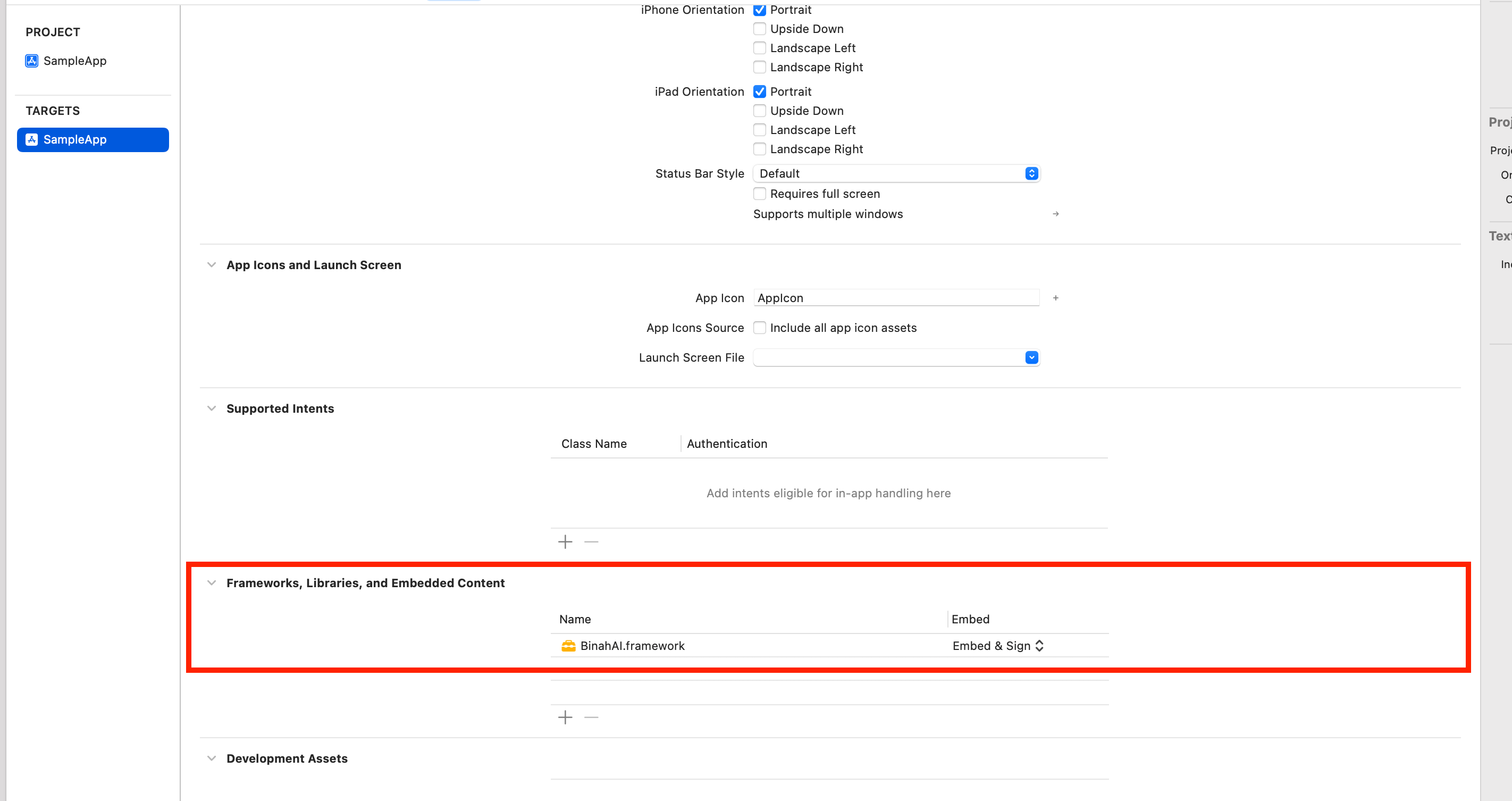1512x801 pixels.
Task: Select the SampleApp target in sidebar
Action: (x=93, y=140)
